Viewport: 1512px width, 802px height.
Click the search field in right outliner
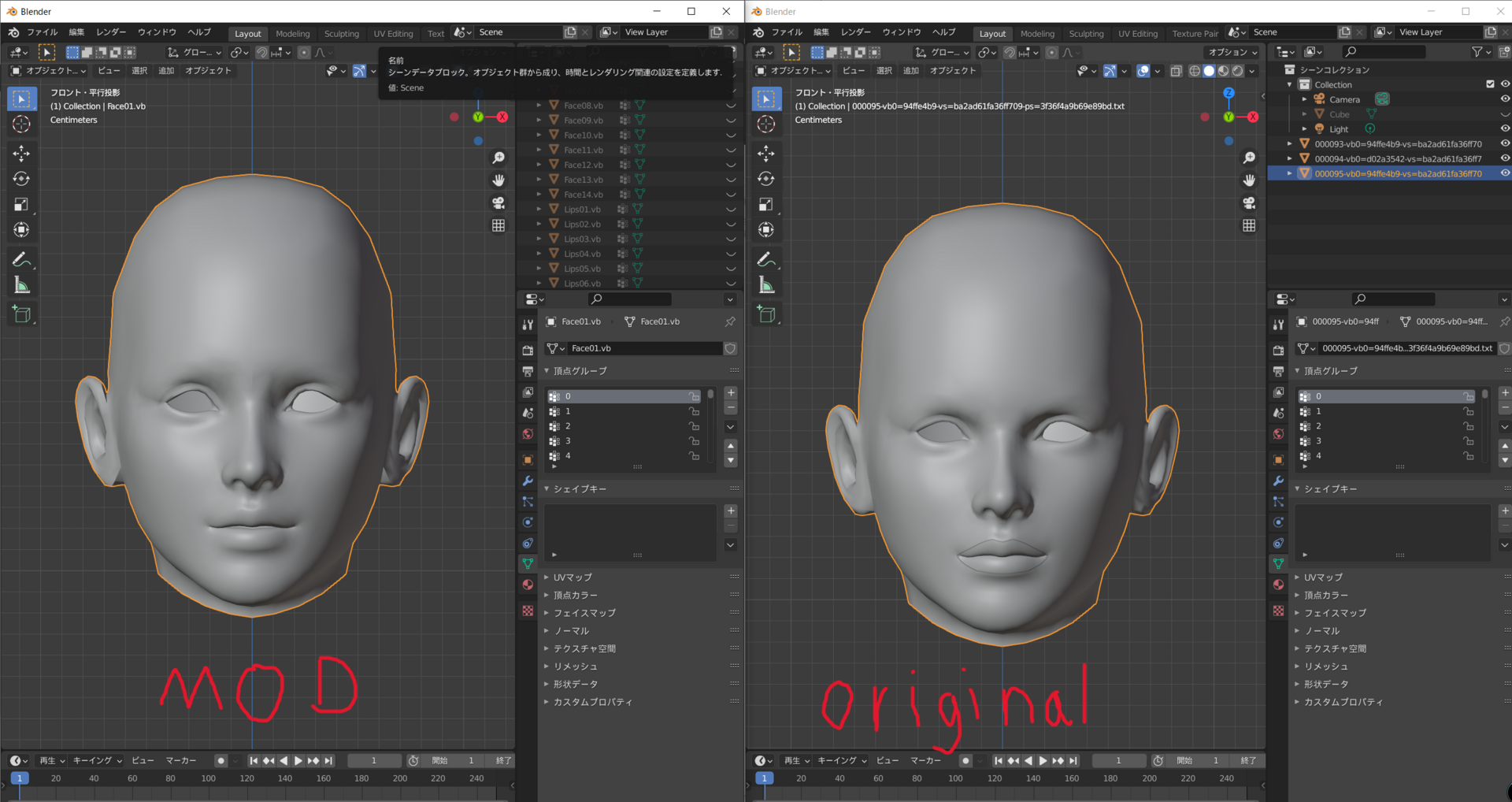pyautogui.click(x=1383, y=52)
